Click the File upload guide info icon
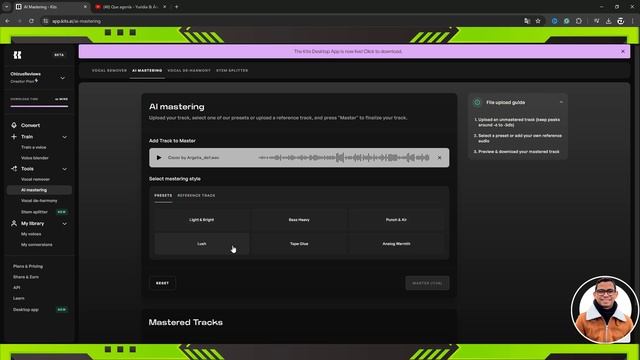Viewport: 640px width, 360px height. [477, 102]
